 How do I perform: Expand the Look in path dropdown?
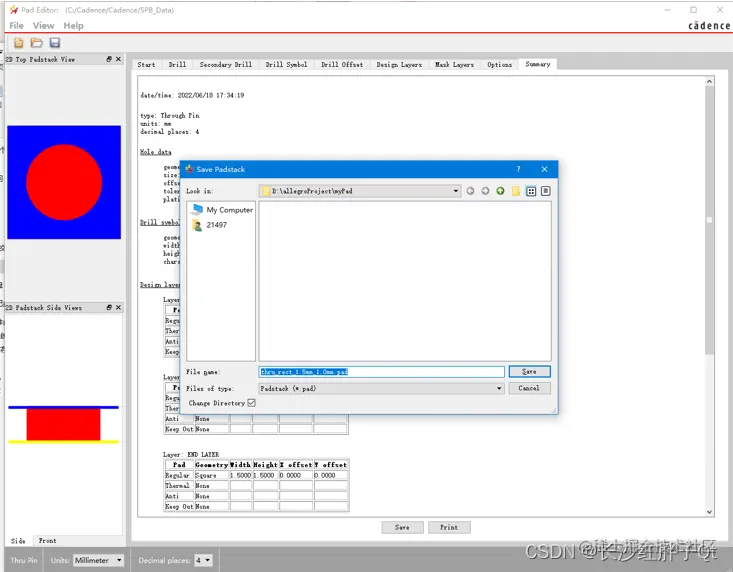click(455, 191)
